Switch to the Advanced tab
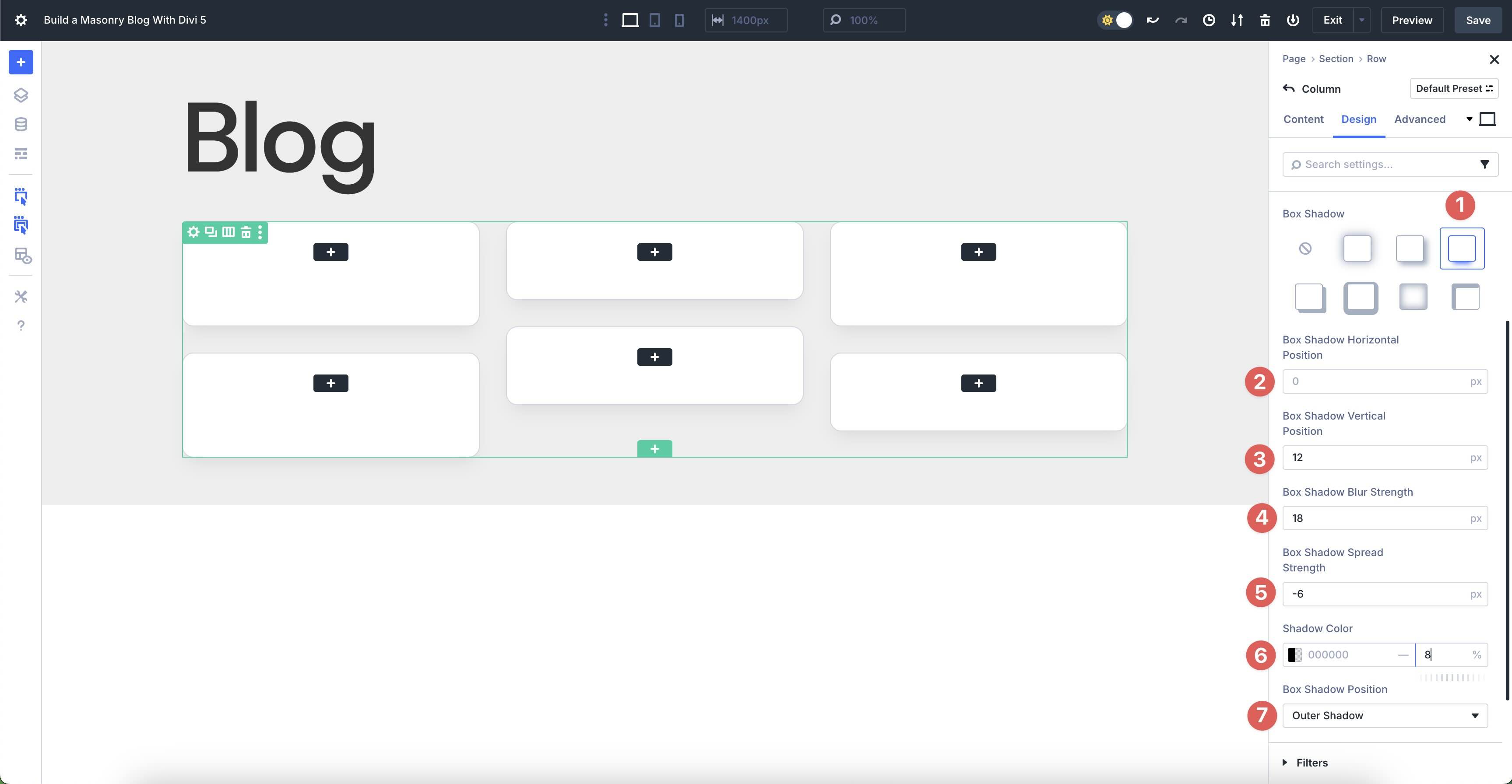The width and height of the screenshot is (1512, 784). coord(1419,119)
